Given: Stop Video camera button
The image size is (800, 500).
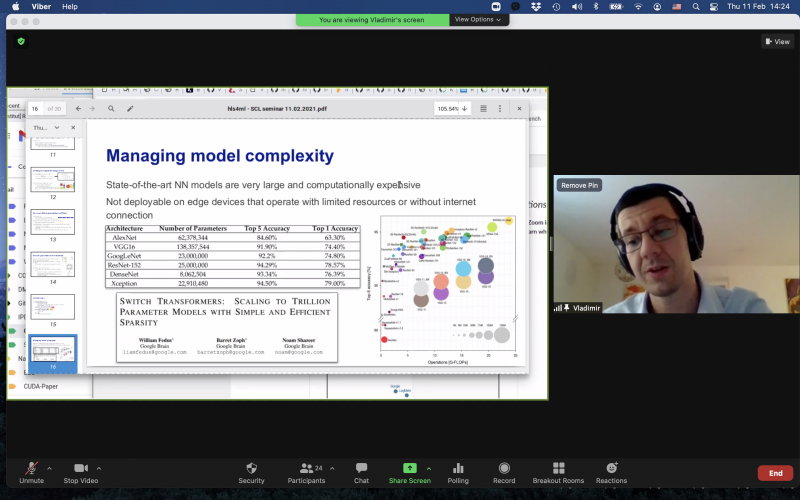Looking at the screenshot, I should point(81,472).
